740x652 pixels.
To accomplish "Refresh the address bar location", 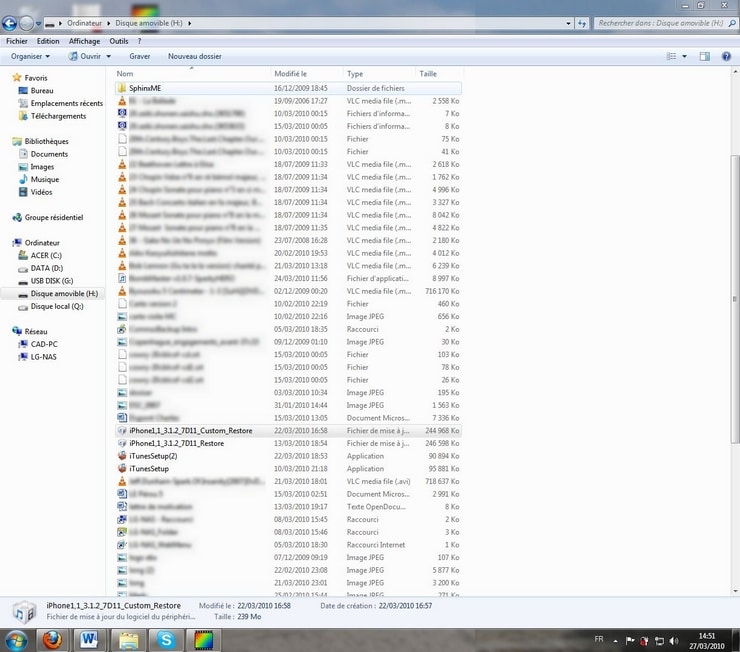I will click(x=582, y=23).
